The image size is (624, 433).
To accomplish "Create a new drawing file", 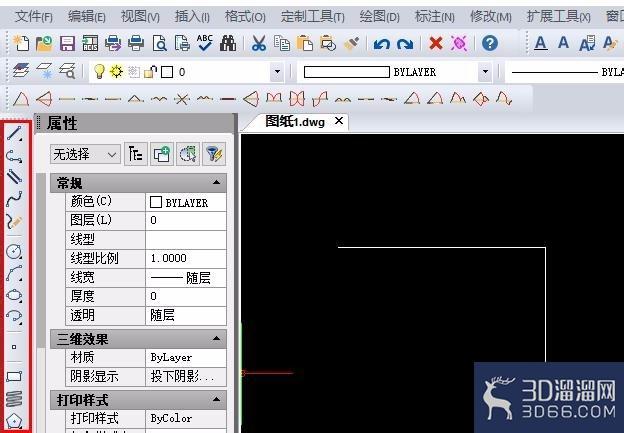I will (21, 43).
